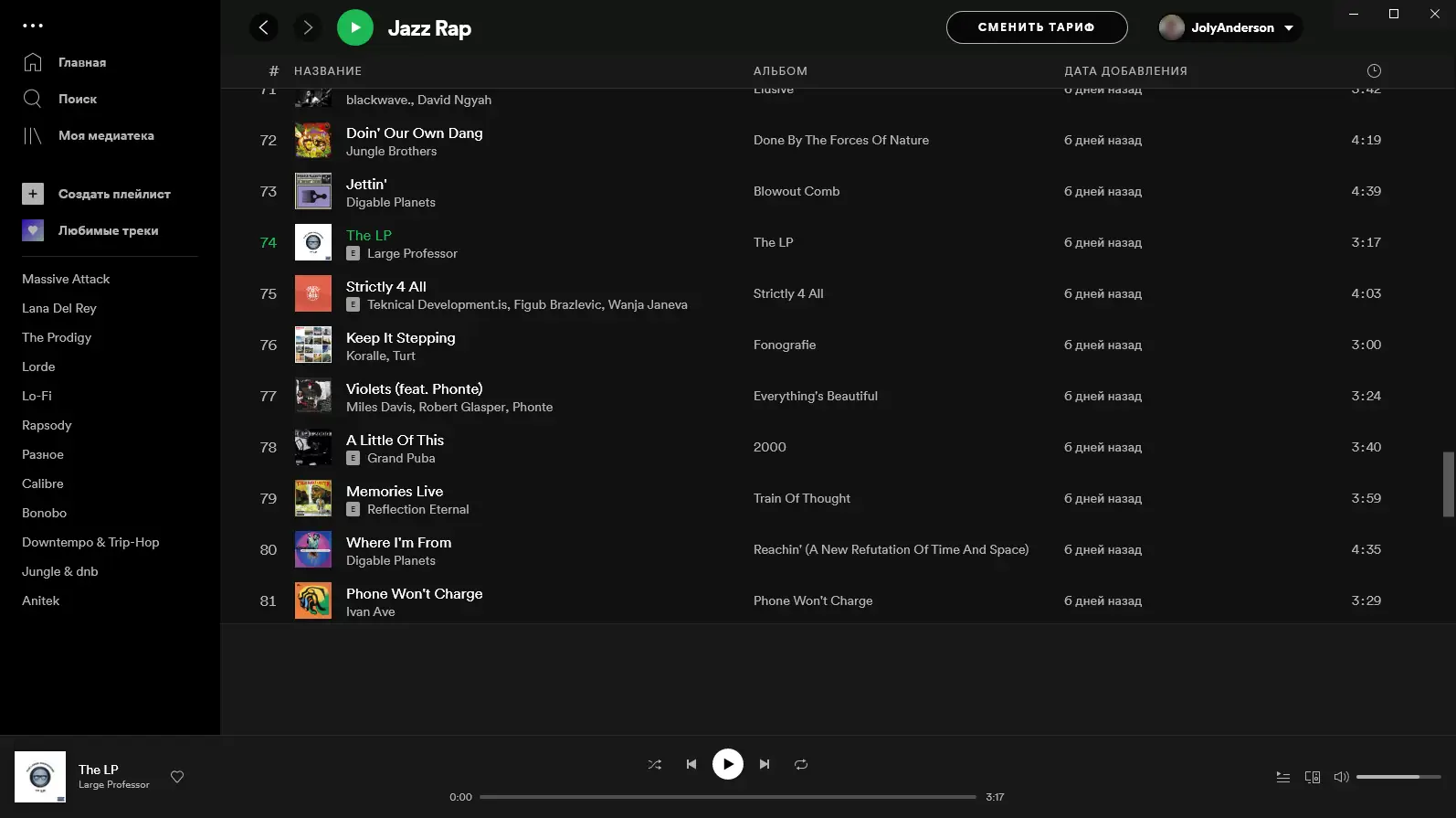Click the Сменить тариф button
1456x818 pixels.
1037,27
